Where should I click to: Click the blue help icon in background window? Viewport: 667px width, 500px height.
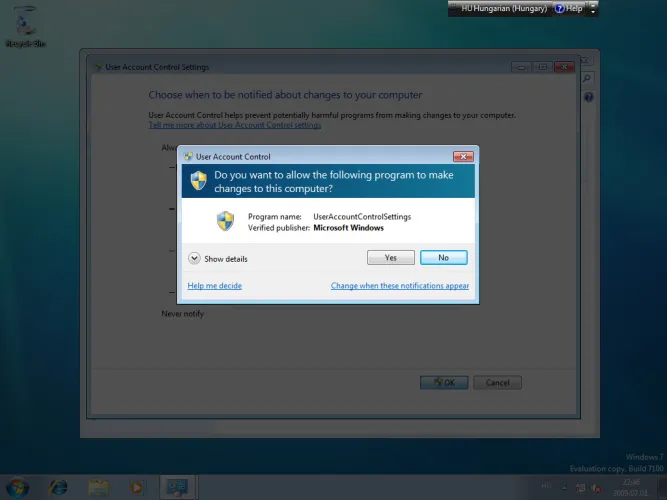(x=588, y=97)
